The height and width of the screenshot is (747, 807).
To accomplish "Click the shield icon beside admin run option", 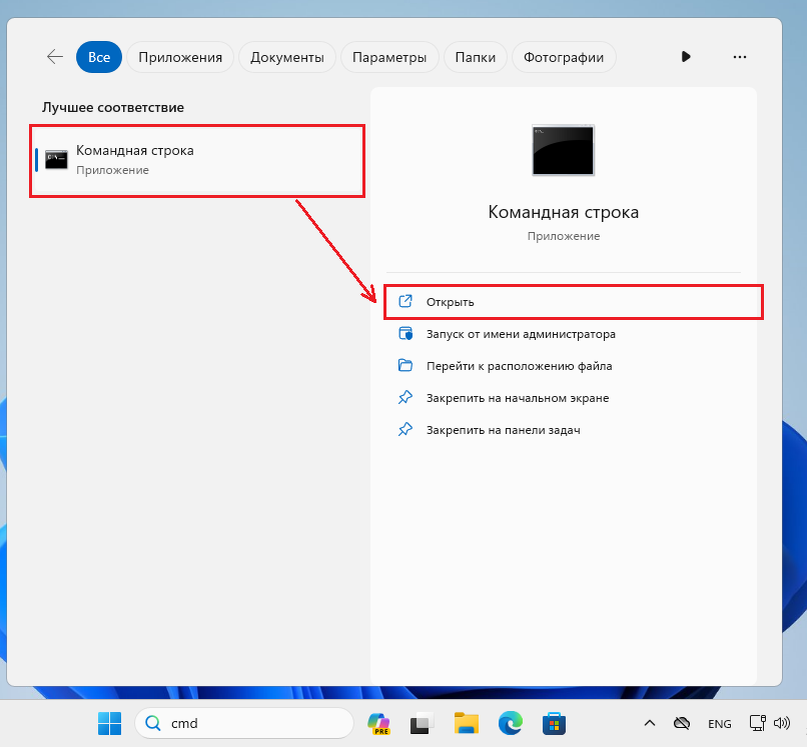I will click(406, 333).
